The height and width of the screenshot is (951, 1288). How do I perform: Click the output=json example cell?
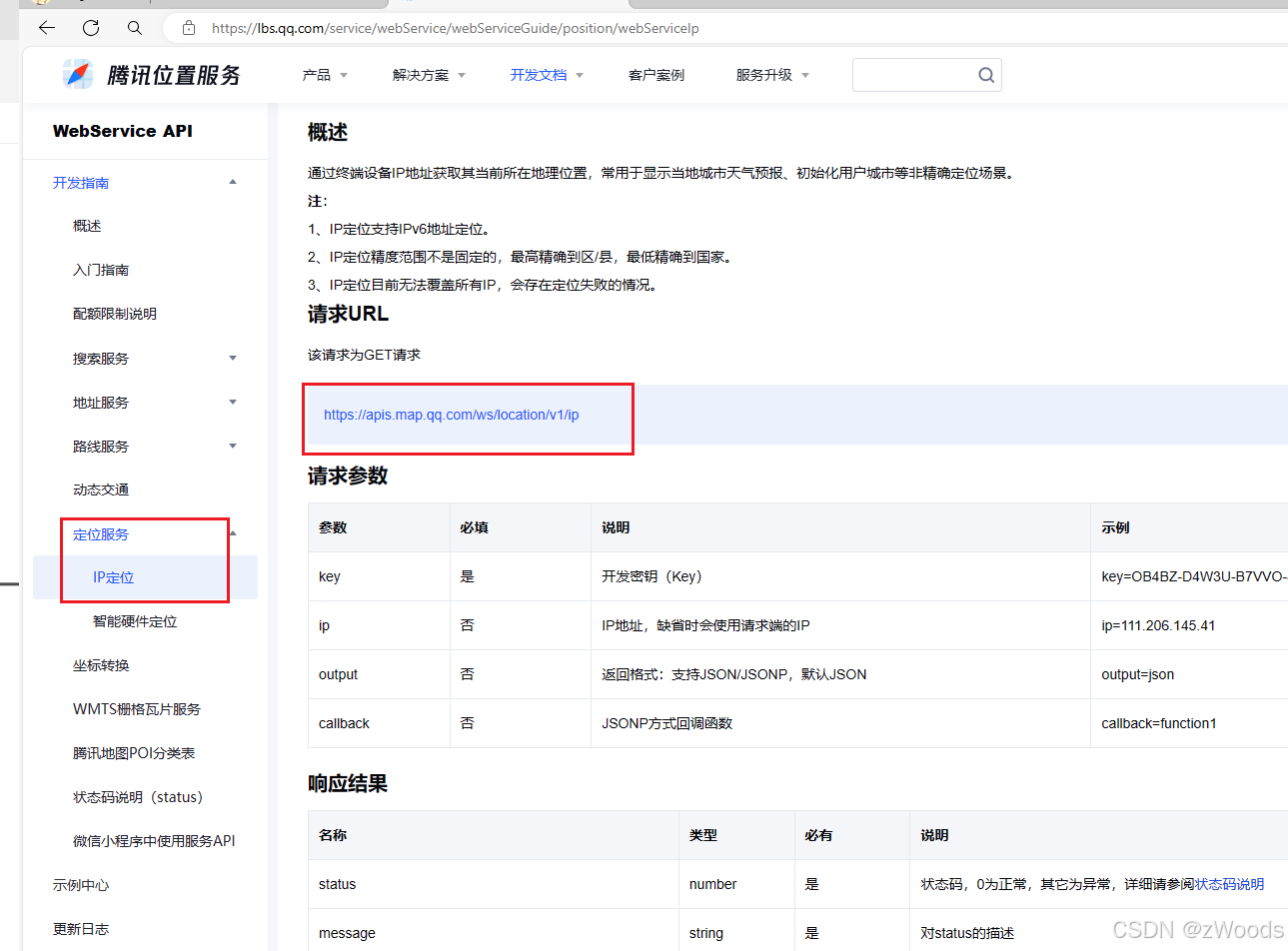point(1189,674)
